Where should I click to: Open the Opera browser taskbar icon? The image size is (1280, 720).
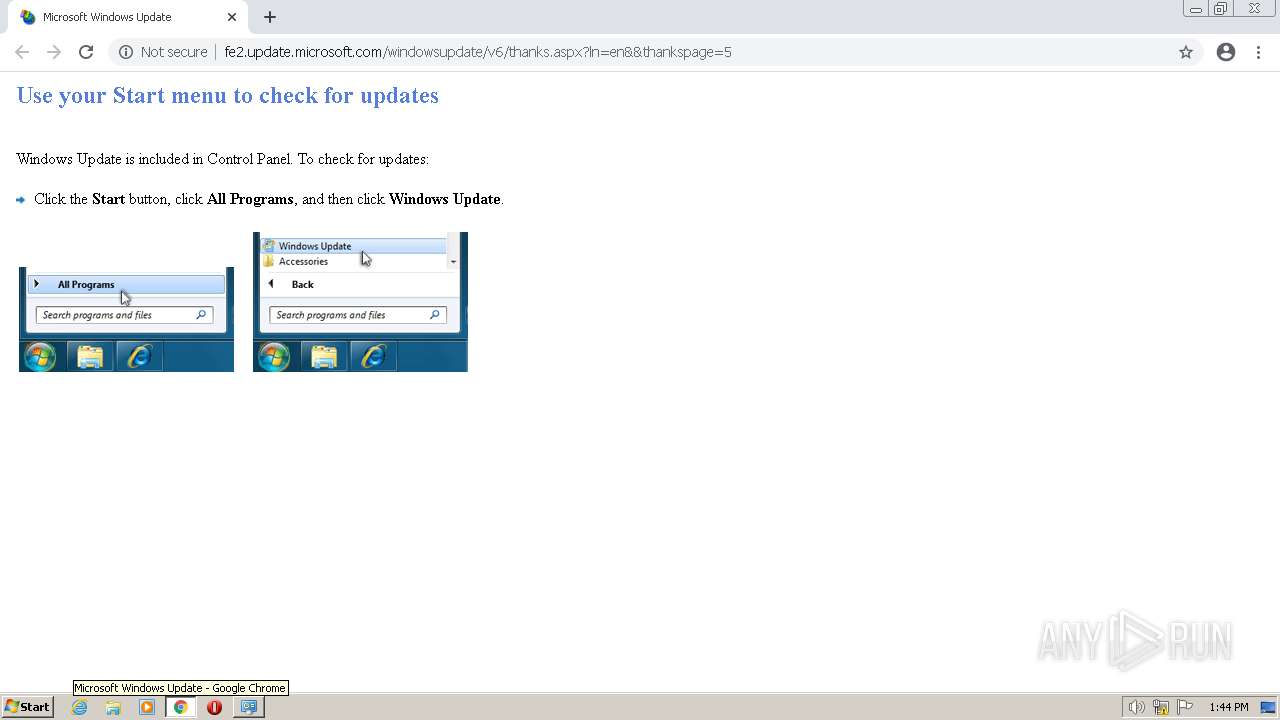(x=214, y=707)
